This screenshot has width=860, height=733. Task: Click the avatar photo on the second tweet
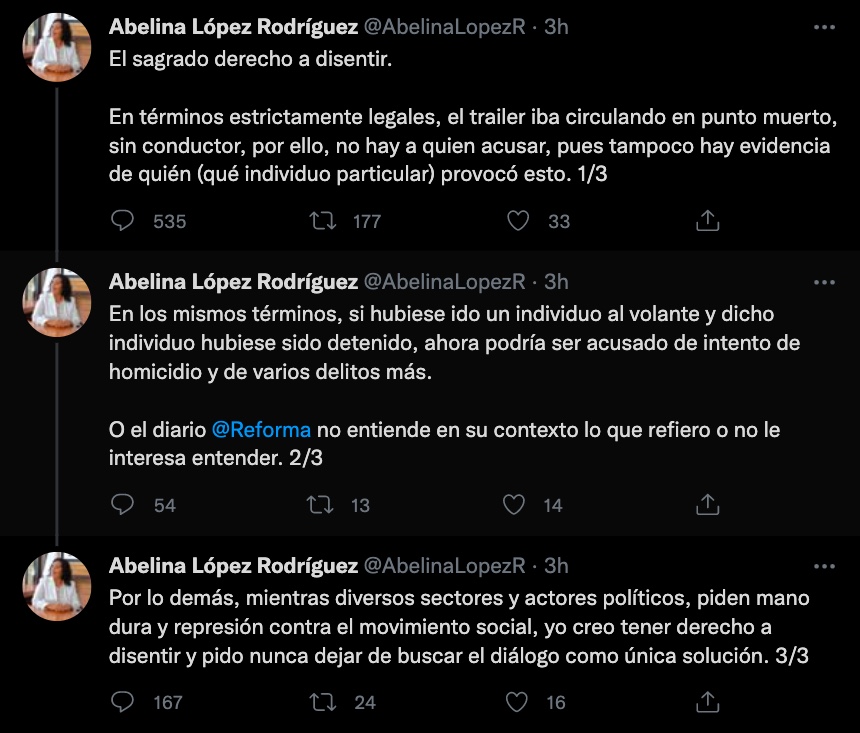point(58,302)
